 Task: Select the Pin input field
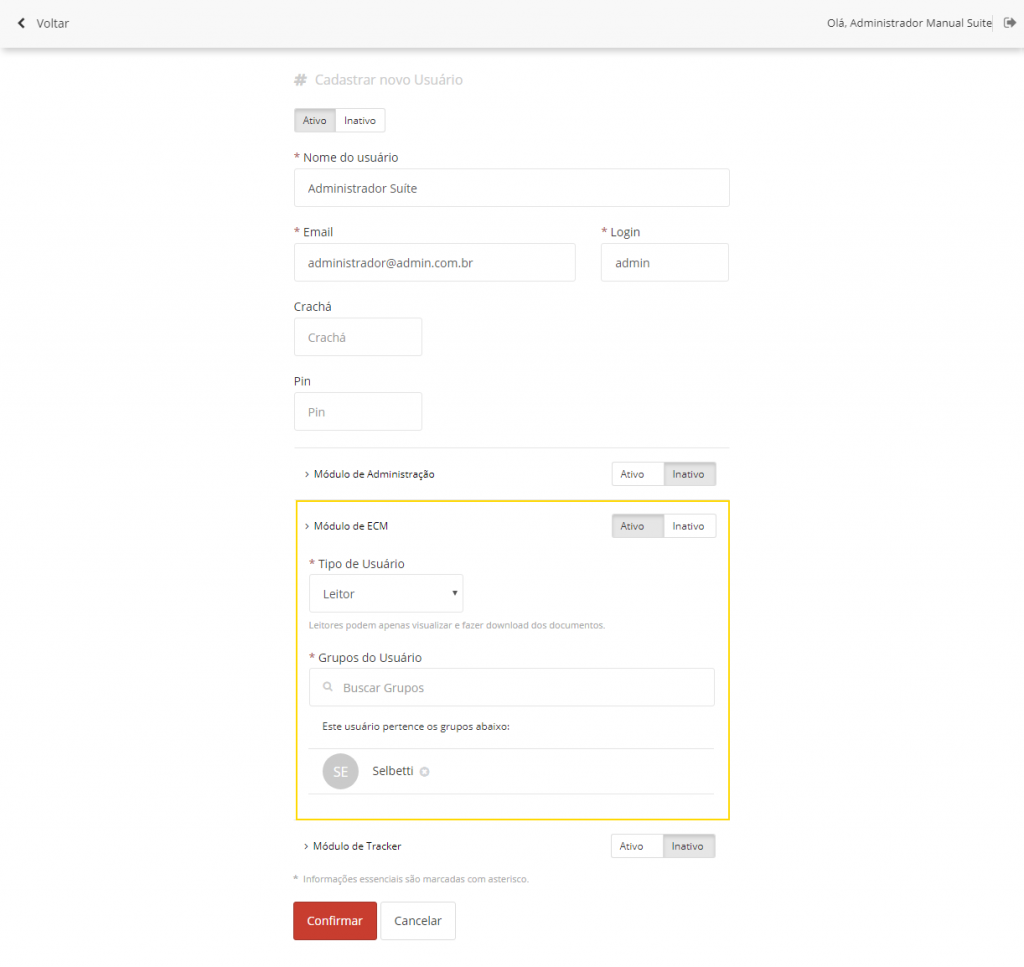coord(358,411)
